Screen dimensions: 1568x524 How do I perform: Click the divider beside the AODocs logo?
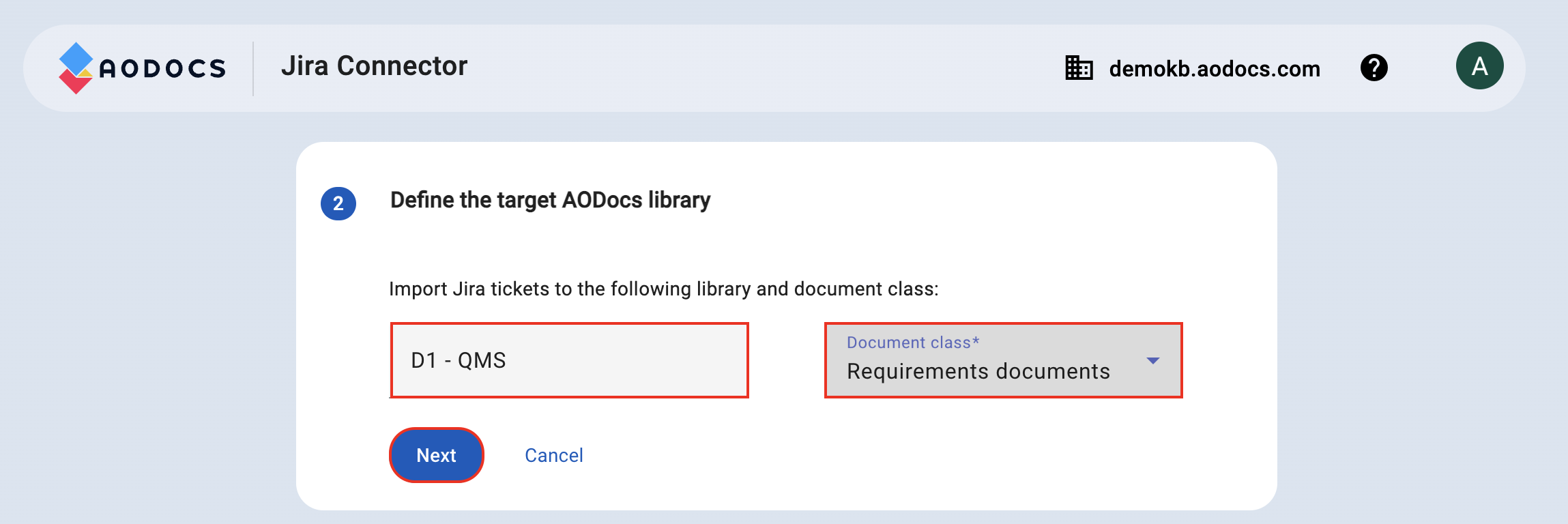point(253,68)
